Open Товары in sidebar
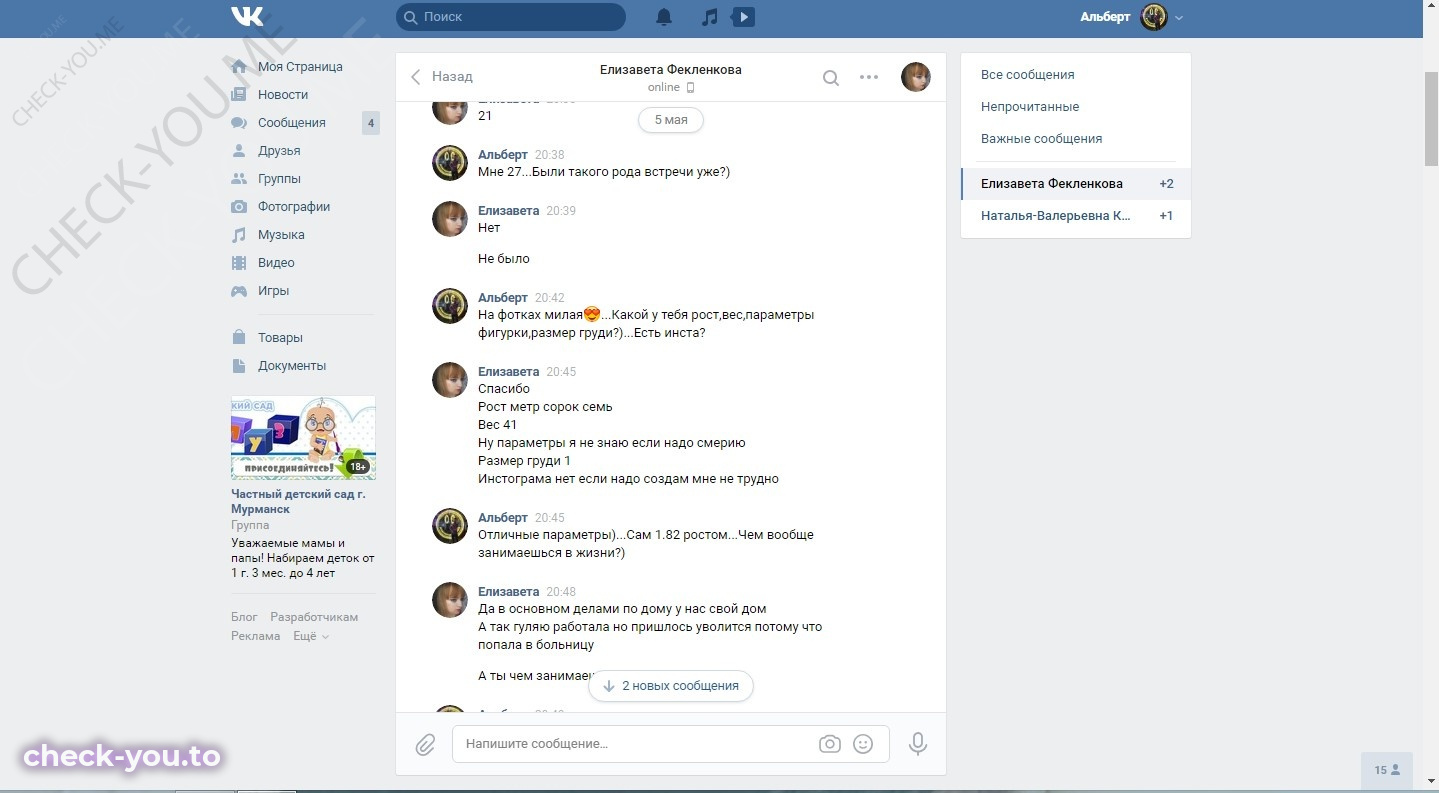Image resolution: width=1439 pixels, height=793 pixels. 280,338
